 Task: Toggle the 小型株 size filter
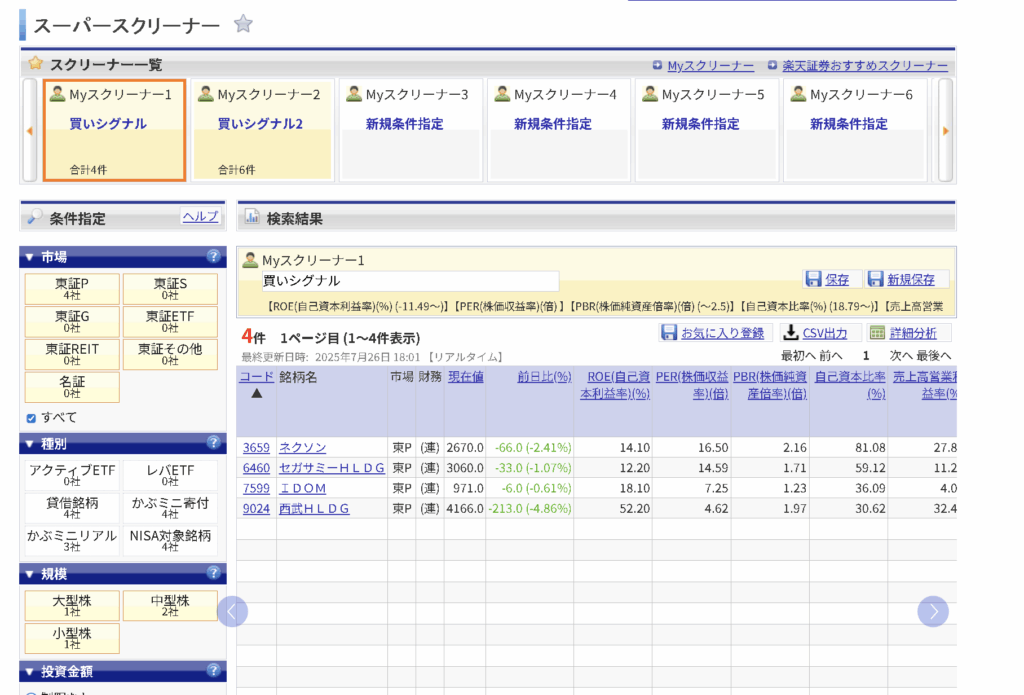click(x=72, y=638)
